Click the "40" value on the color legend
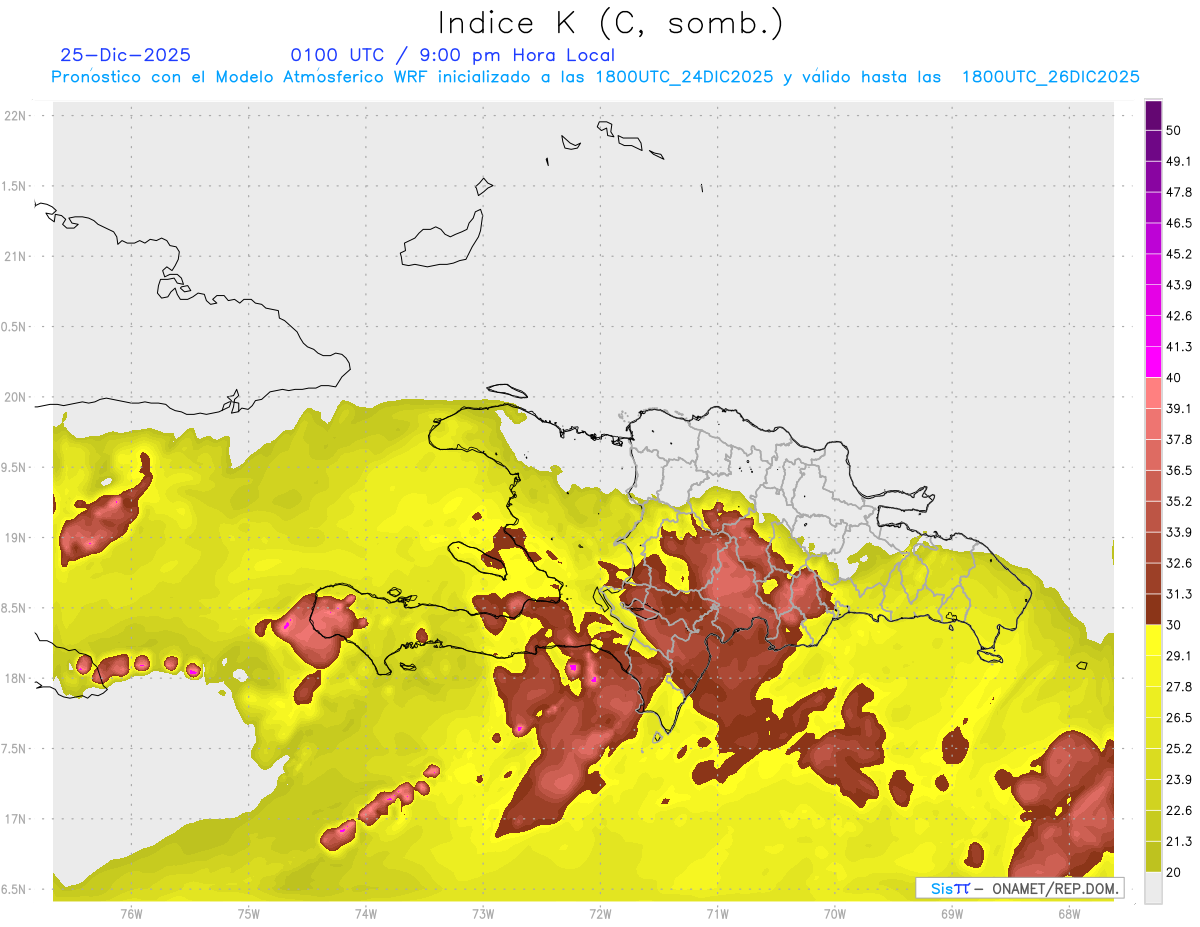 point(1174,378)
